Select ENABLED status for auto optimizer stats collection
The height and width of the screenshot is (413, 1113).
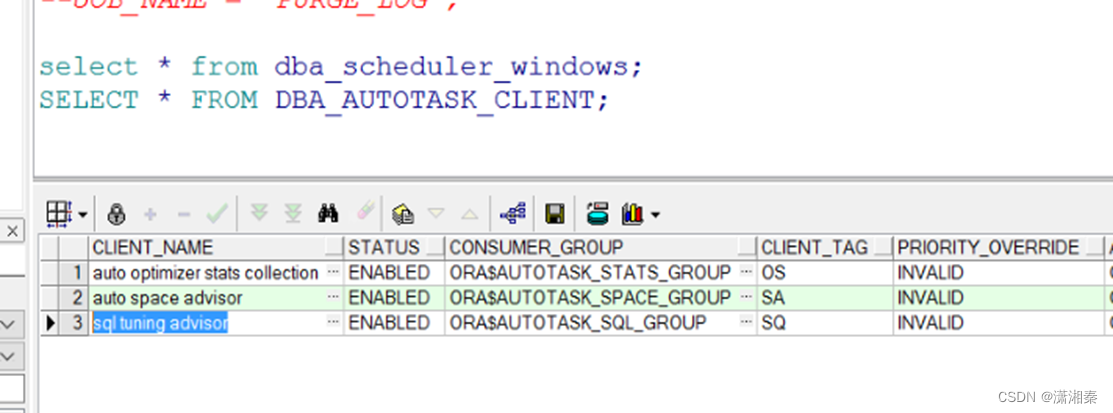click(x=394, y=272)
